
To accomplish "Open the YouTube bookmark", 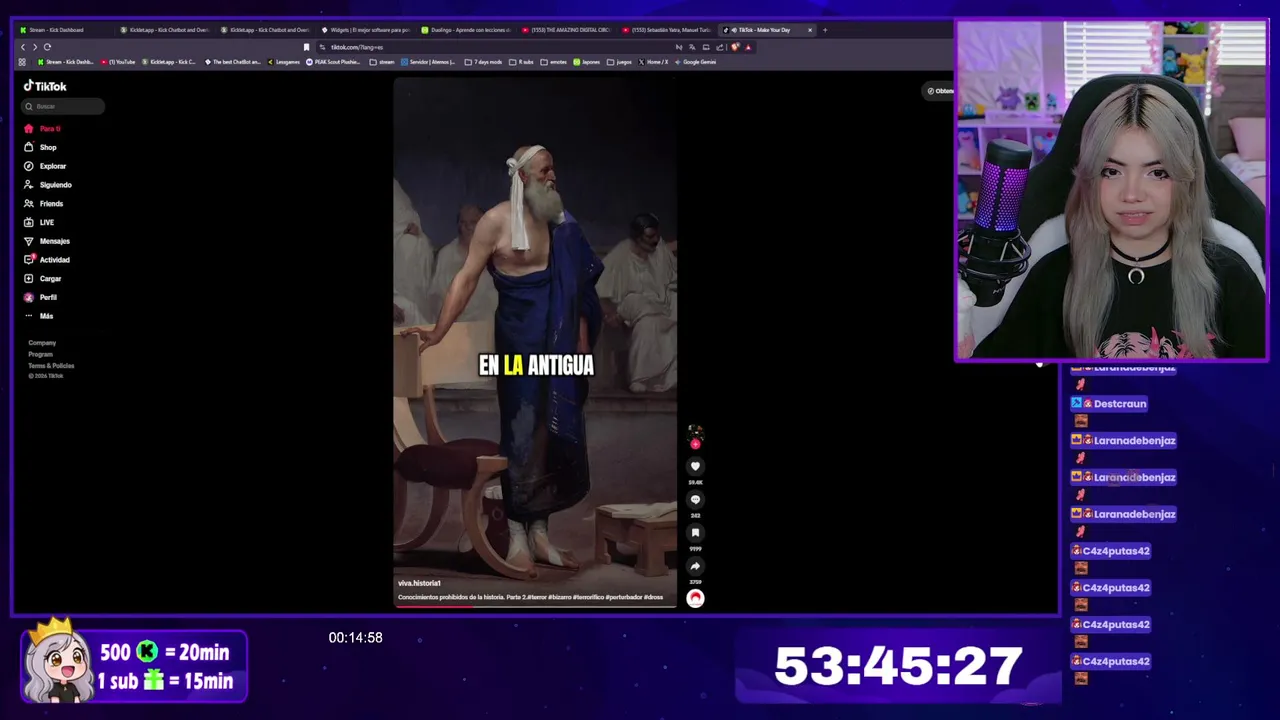I will coord(118,62).
